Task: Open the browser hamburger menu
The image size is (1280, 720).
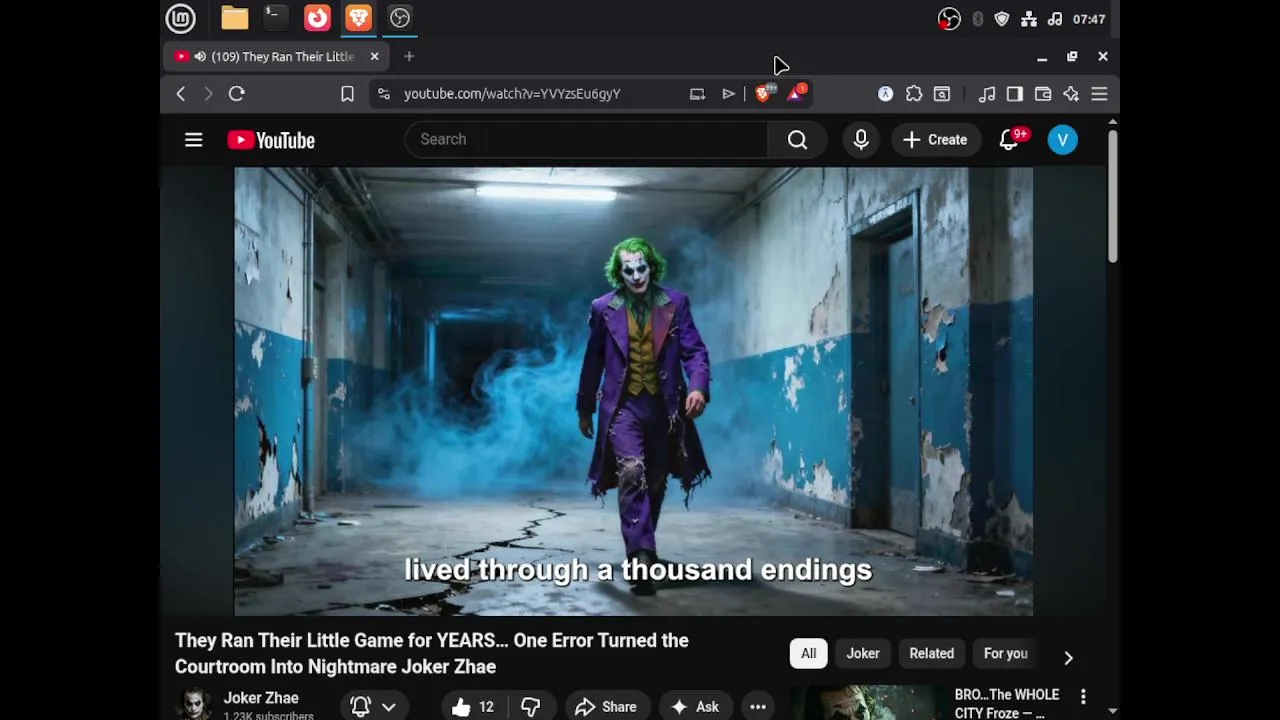Action: click(1099, 94)
